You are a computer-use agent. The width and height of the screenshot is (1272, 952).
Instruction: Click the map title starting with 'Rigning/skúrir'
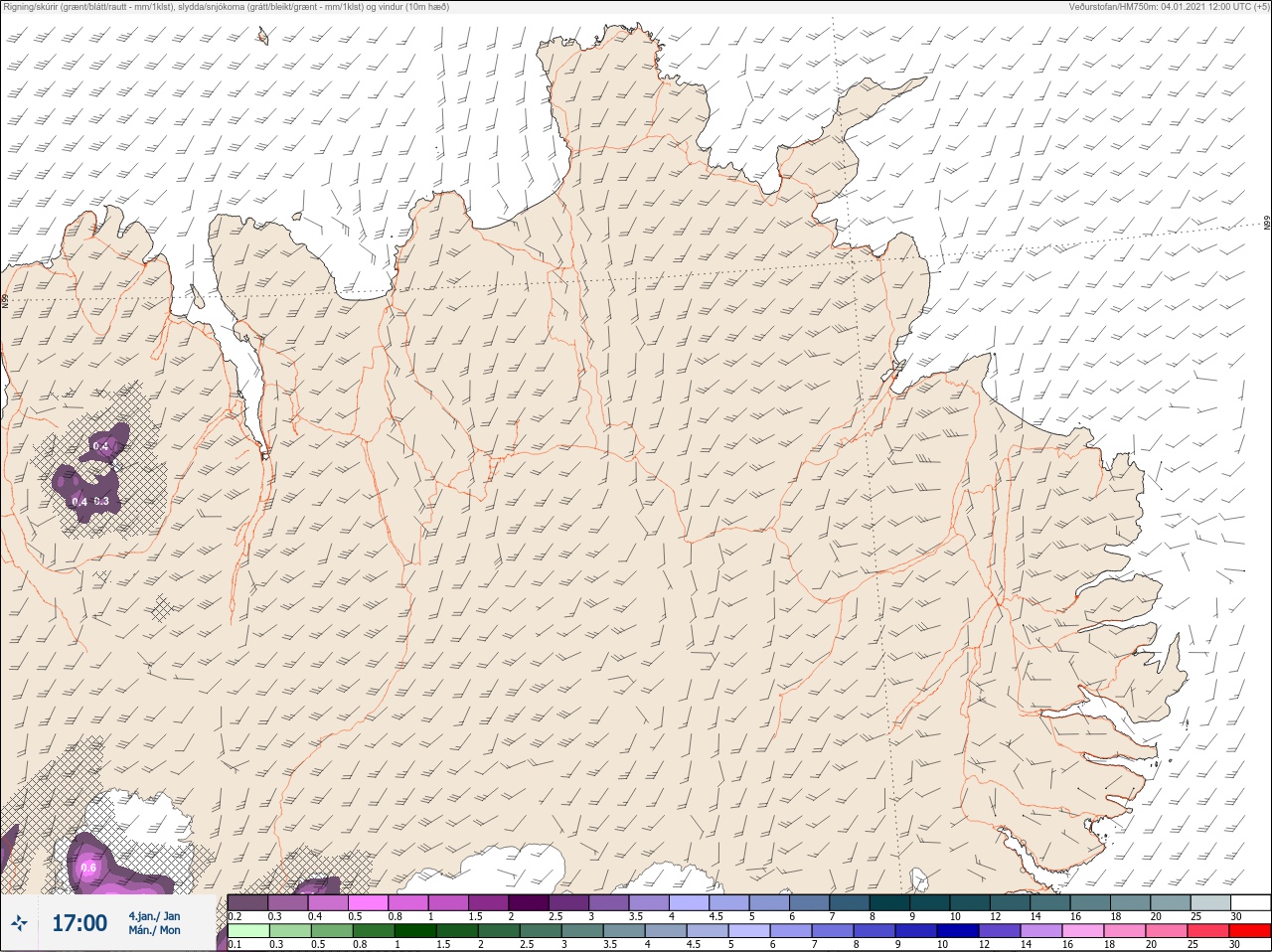(x=227, y=7)
